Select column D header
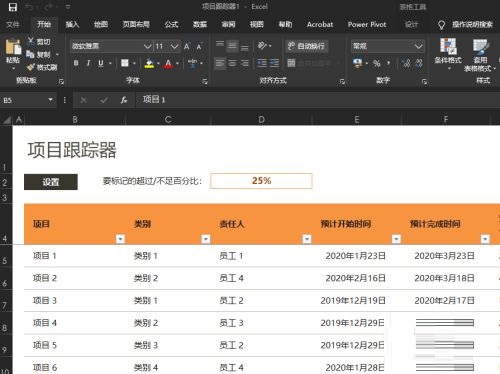Screen dimensions: 500x374 [262, 120]
